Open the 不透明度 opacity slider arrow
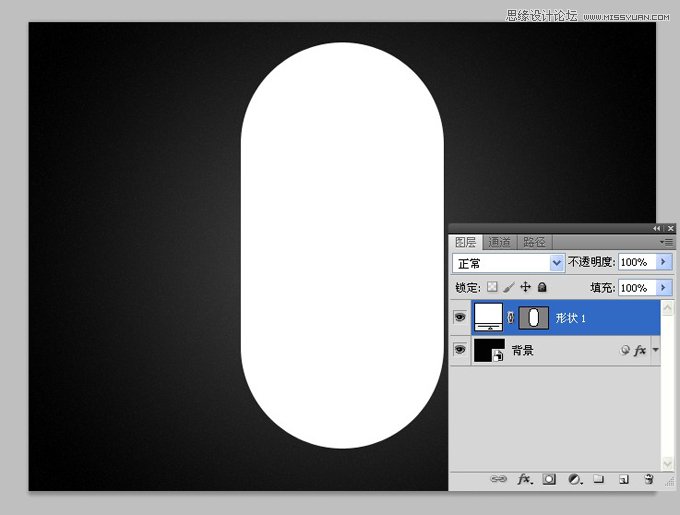Viewport: 680px width, 515px height. [664, 262]
